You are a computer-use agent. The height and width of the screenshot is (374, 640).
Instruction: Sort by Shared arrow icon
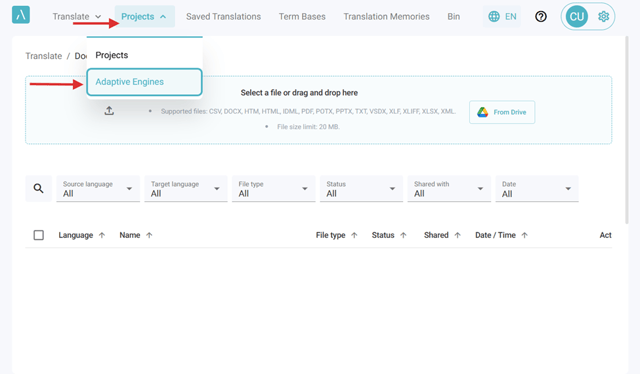pyautogui.click(x=458, y=235)
